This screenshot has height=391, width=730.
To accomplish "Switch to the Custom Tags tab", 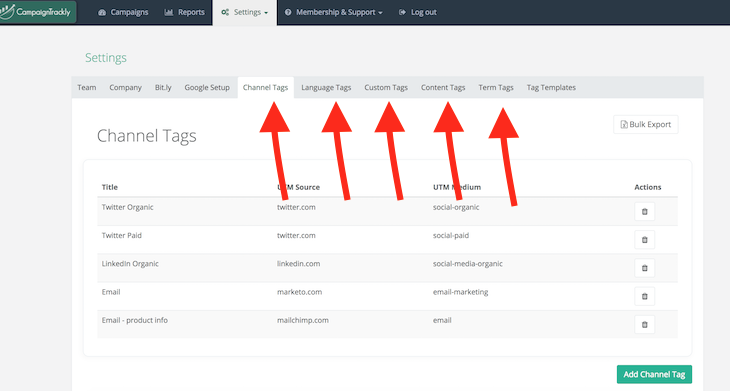I will click(386, 88).
